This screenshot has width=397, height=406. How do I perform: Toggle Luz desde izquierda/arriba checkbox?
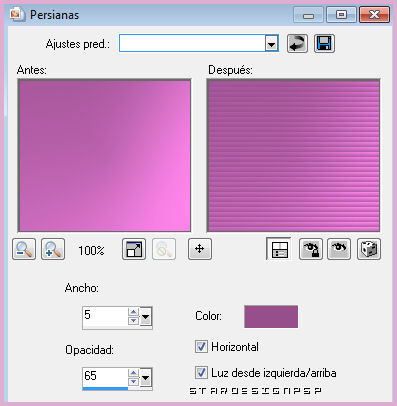[201, 372]
